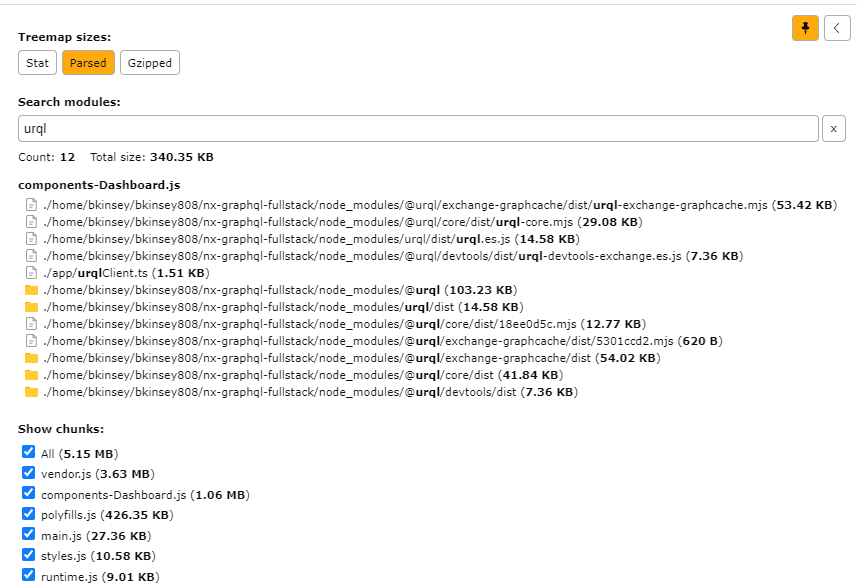This screenshot has height=585, width=857.
Task: Uncheck the vendor.js chunk
Action: 28,473
